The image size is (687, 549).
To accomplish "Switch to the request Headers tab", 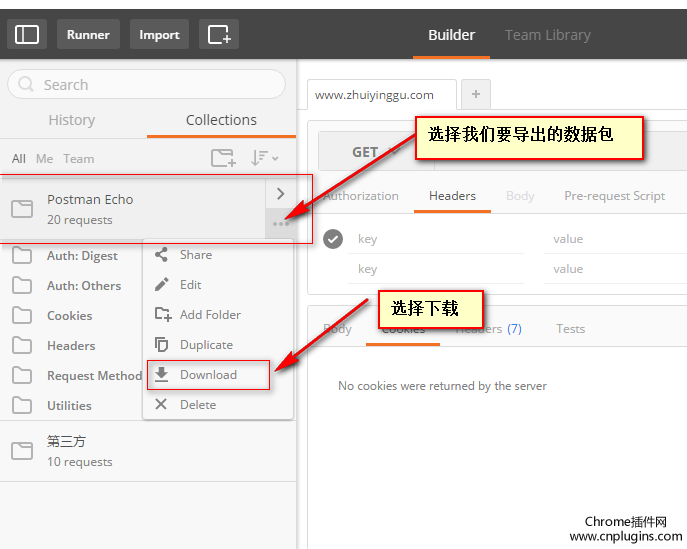I will pos(452,196).
